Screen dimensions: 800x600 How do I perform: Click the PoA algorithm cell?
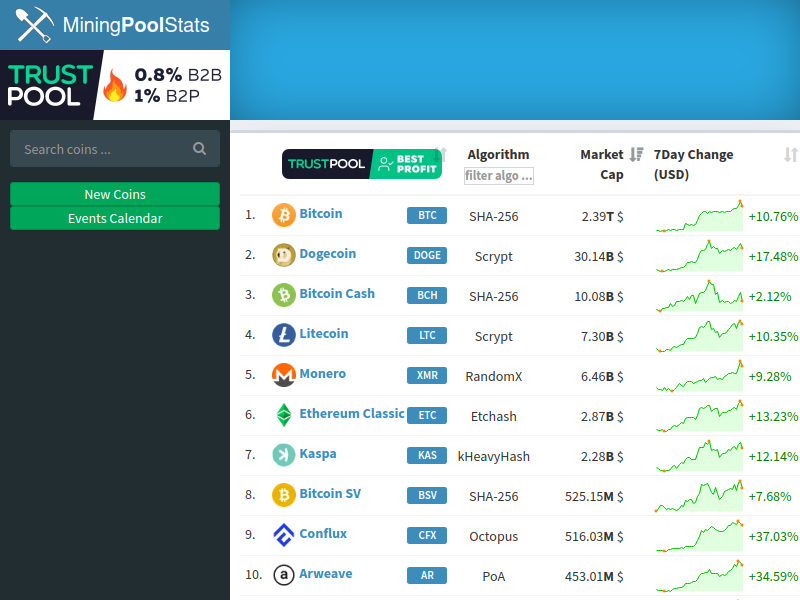493,577
